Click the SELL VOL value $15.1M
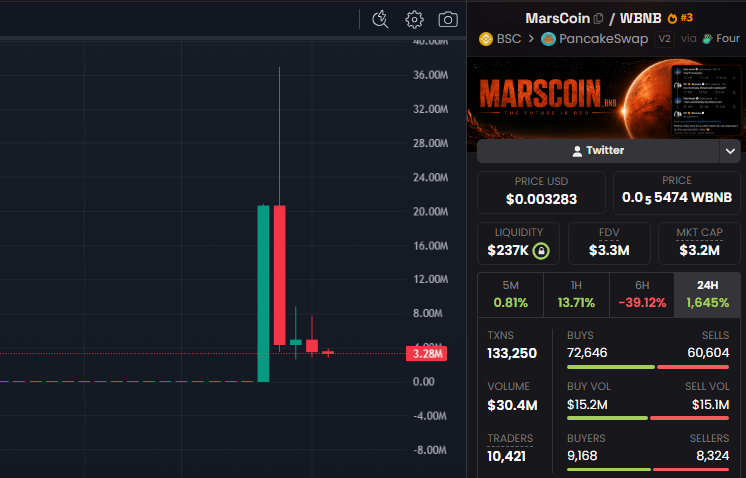 click(710, 405)
